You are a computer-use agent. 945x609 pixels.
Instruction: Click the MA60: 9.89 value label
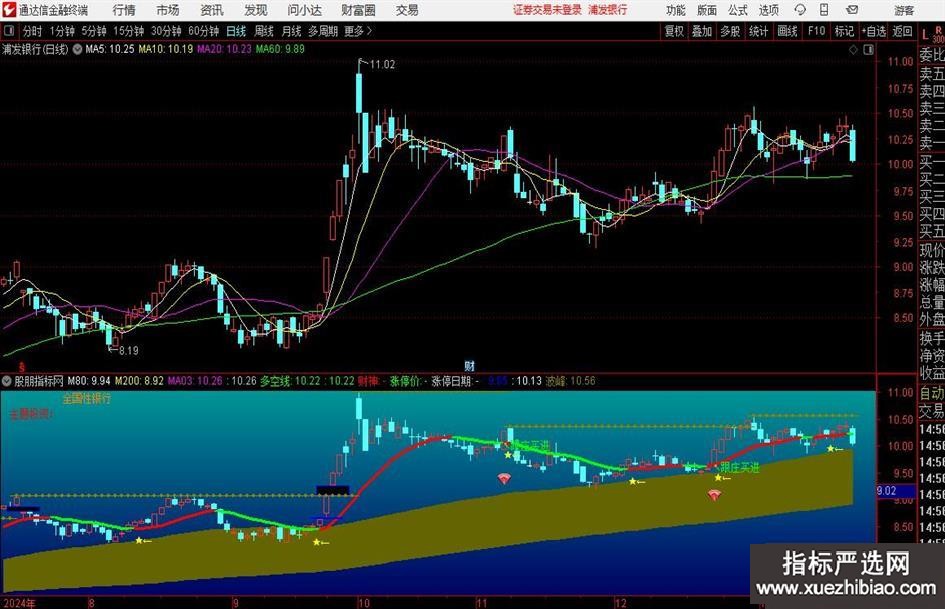(280, 49)
